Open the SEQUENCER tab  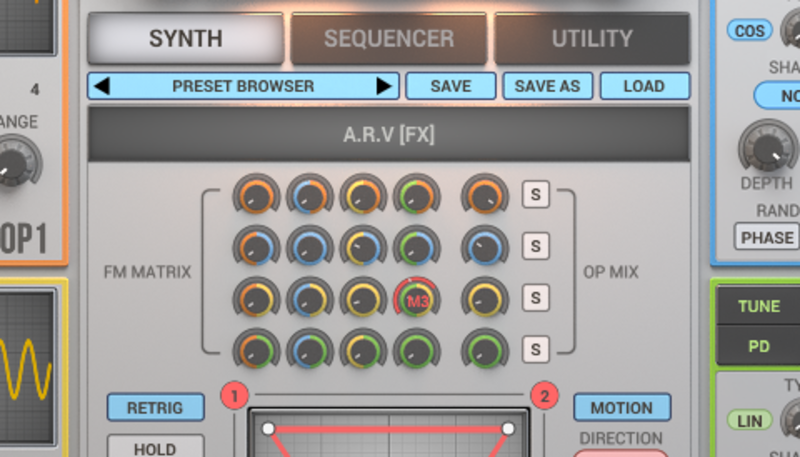(389, 38)
